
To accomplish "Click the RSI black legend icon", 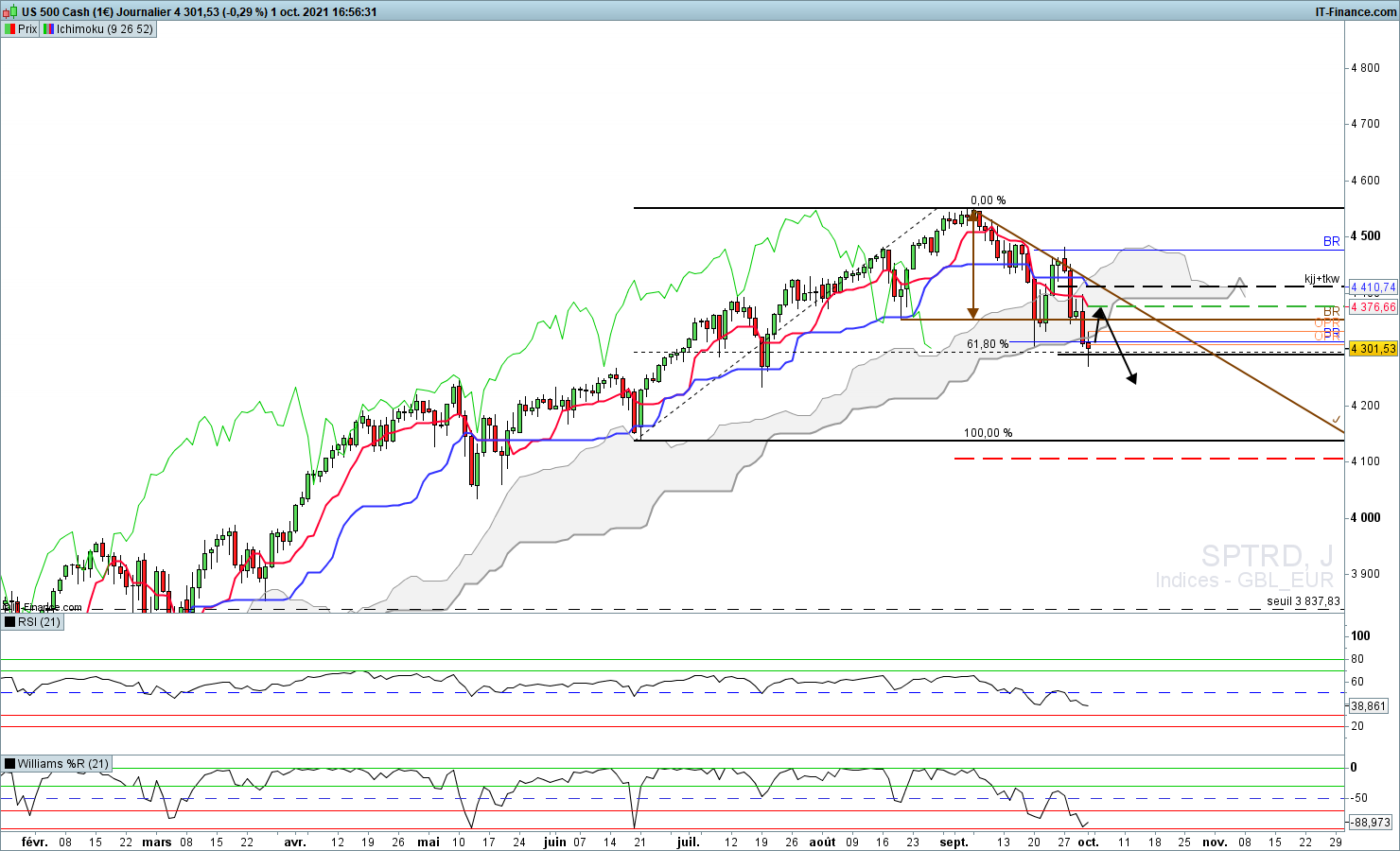I will coord(9,622).
